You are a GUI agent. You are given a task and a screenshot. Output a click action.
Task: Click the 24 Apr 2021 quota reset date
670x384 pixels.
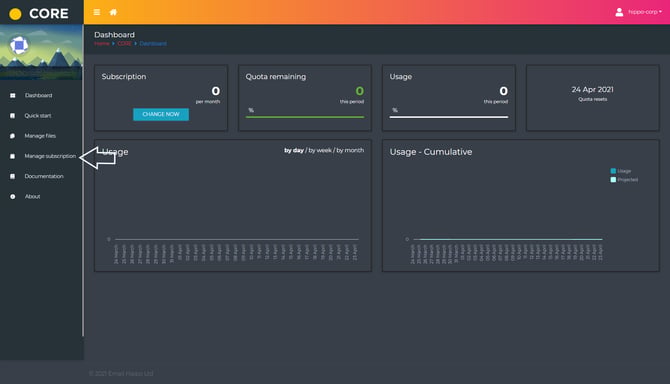click(592, 90)
